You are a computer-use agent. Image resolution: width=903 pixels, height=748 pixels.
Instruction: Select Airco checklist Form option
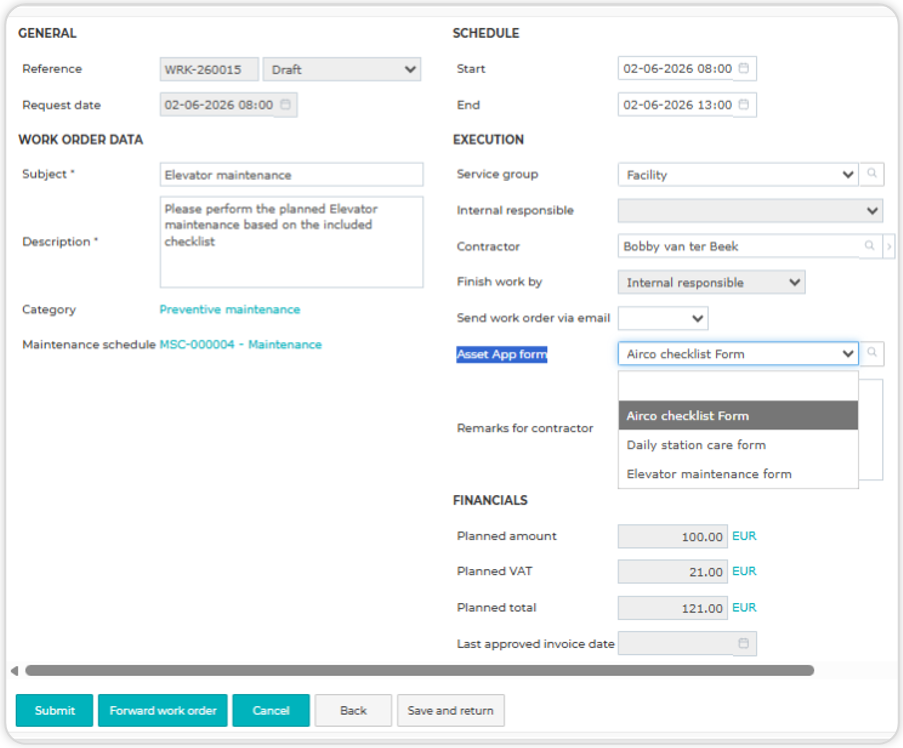738,415
